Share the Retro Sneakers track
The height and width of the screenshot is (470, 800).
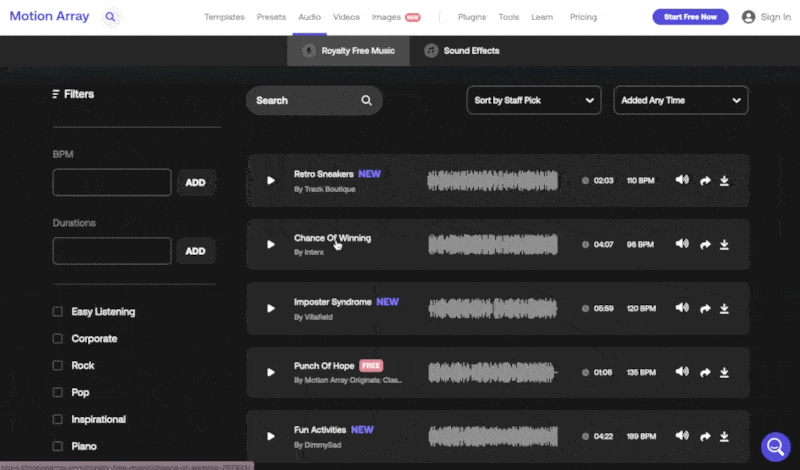click(x=705, y=181)
